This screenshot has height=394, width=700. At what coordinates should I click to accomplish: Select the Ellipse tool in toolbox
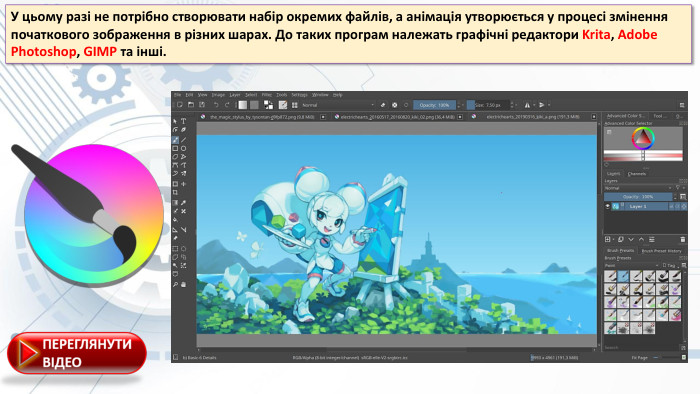coord(183,149)
